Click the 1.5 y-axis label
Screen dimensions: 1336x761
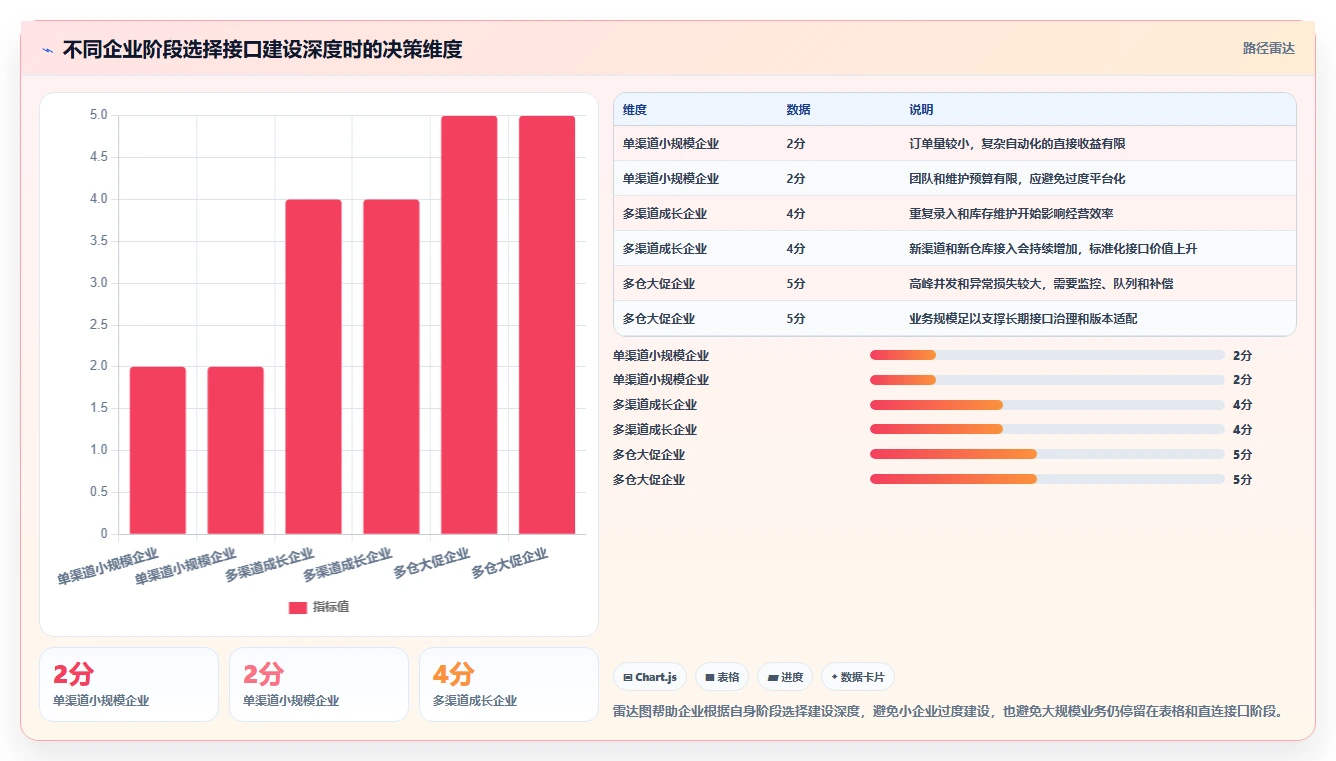tap(98, 408)
